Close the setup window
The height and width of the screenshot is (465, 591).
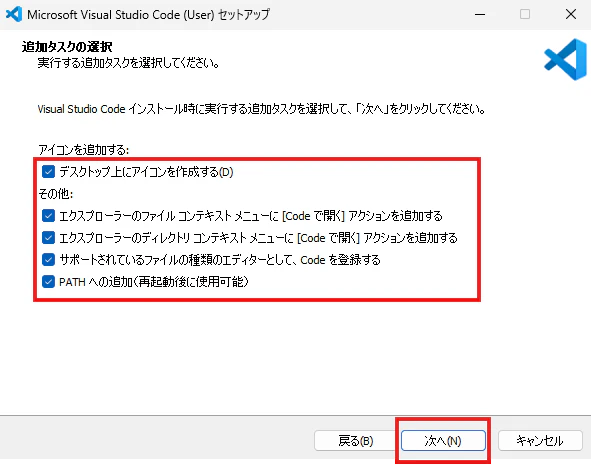click(x=571, y=14)
